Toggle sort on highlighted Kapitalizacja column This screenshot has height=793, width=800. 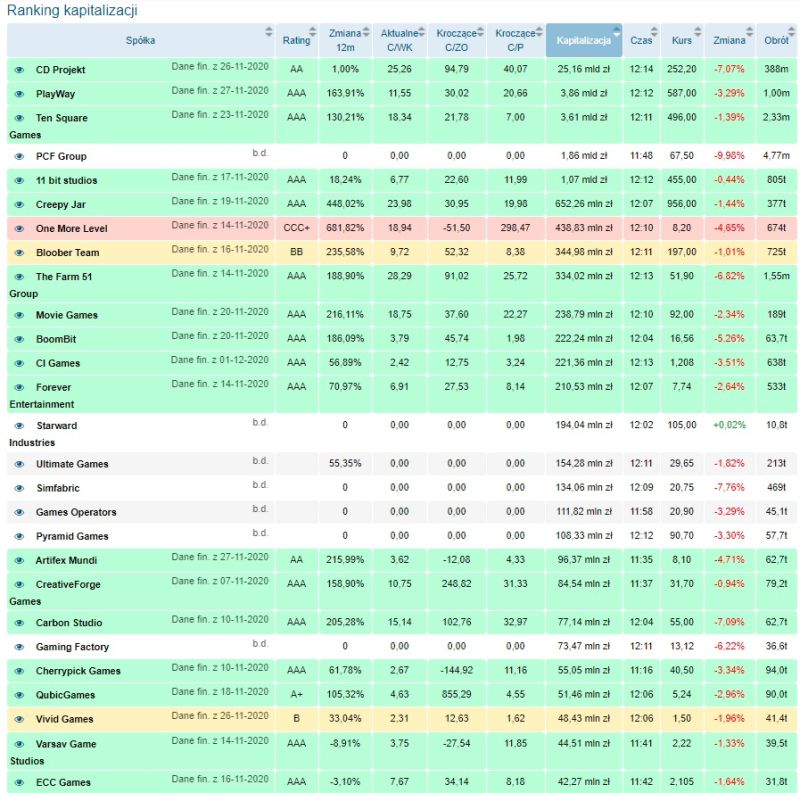click(x=584, y=40)
